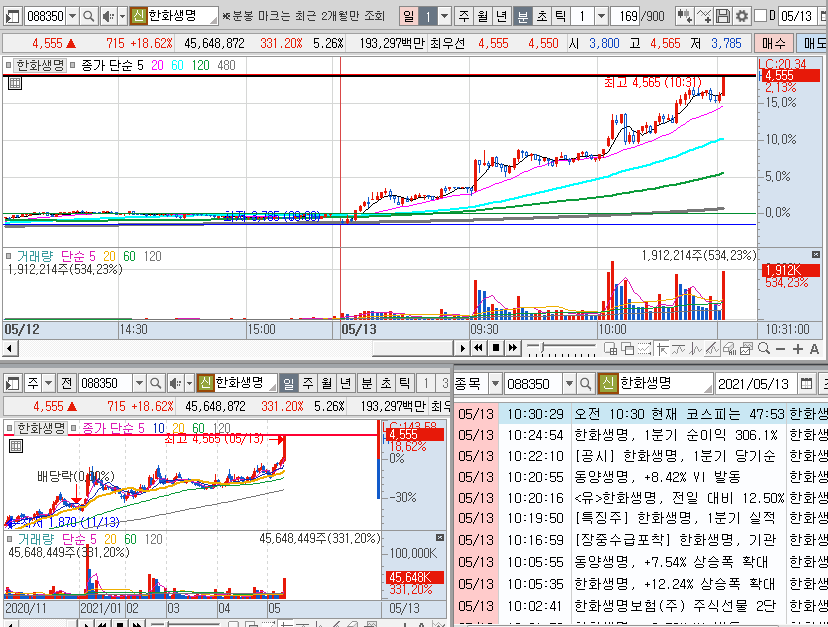The image size is (828, 627).
Task: Toggle the D checkbox in top toolbar
Action: (760, 16)
